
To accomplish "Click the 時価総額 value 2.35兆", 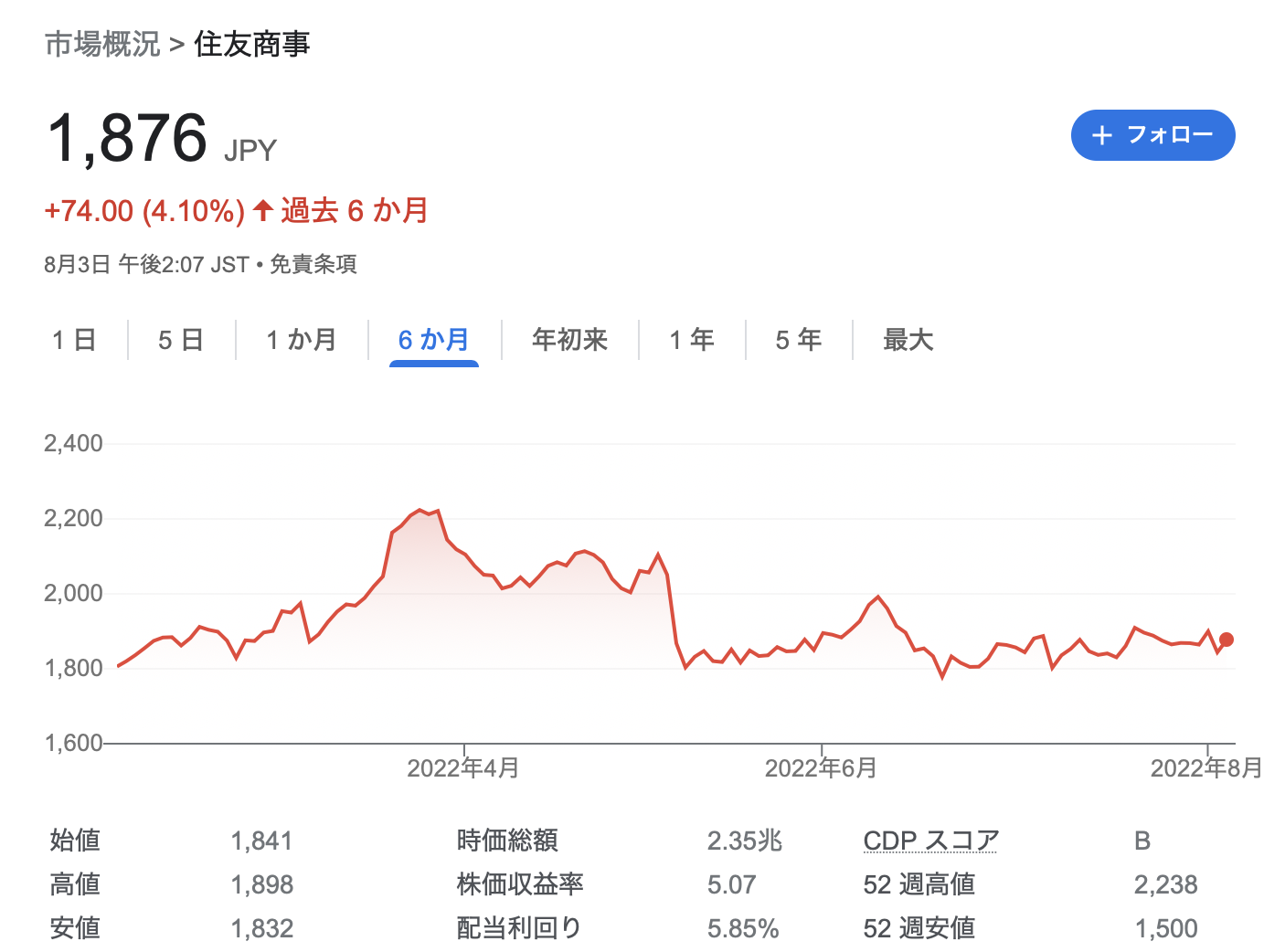I will 745,841.
